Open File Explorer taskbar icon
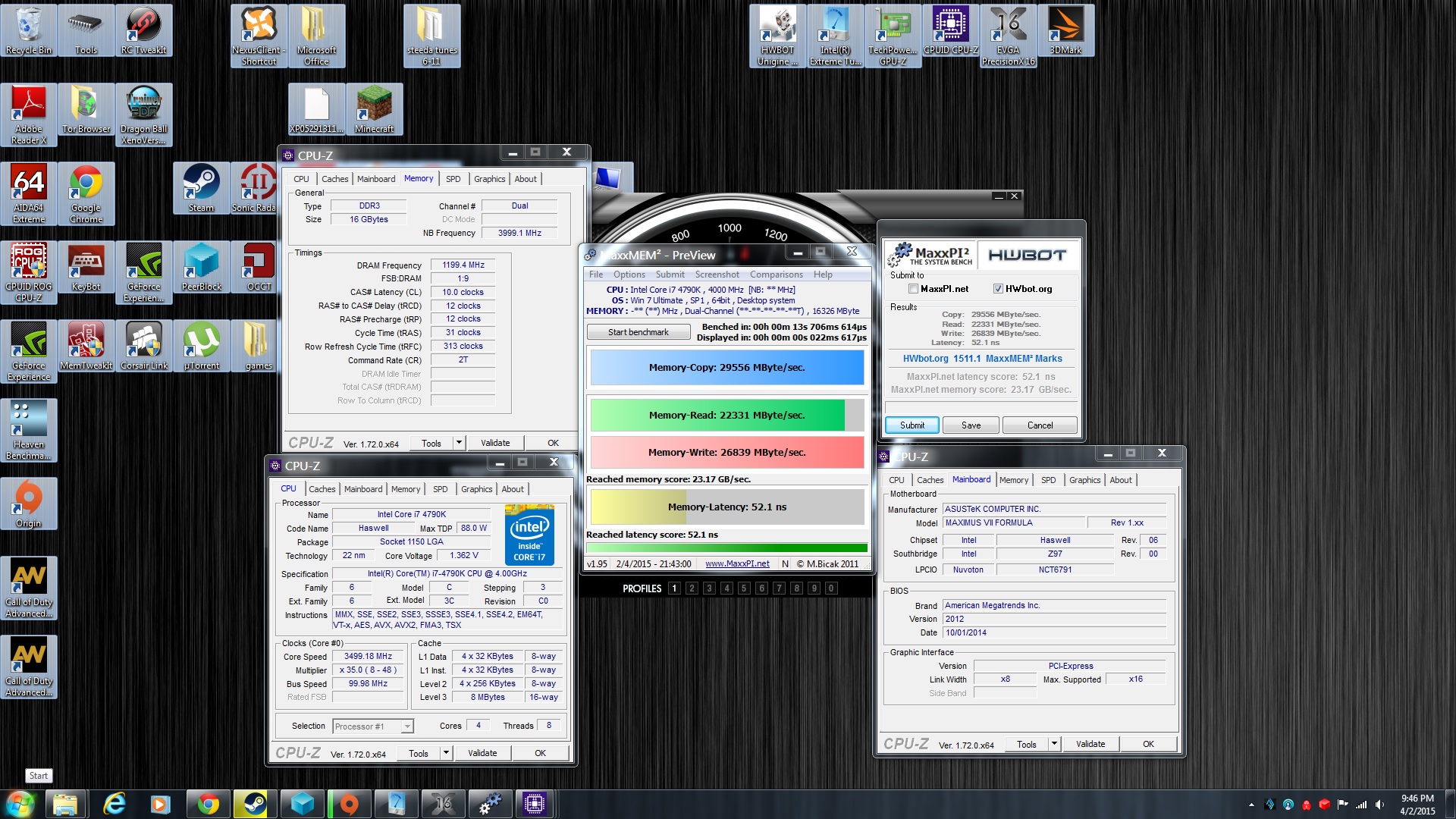Image resolution: width=1456 pixels, height=819 pixels. click(65, 804)
